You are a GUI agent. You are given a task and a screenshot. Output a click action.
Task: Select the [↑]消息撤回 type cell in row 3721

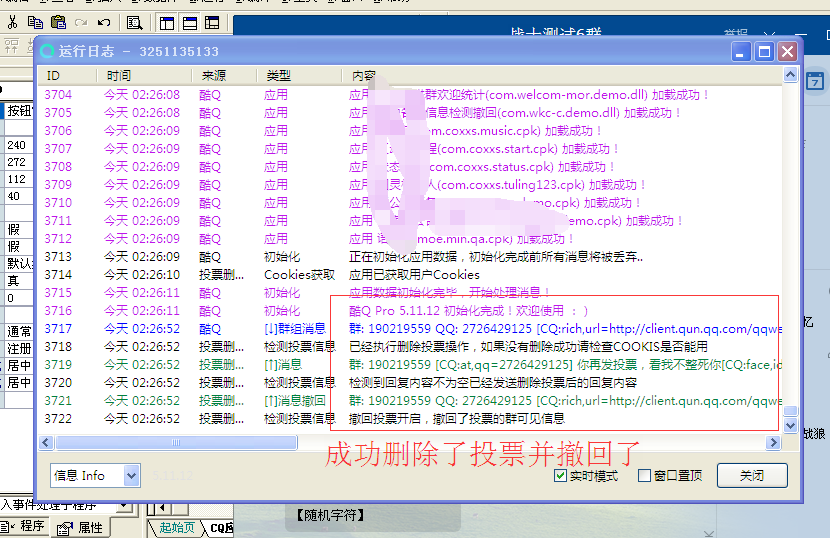point(295,401)
